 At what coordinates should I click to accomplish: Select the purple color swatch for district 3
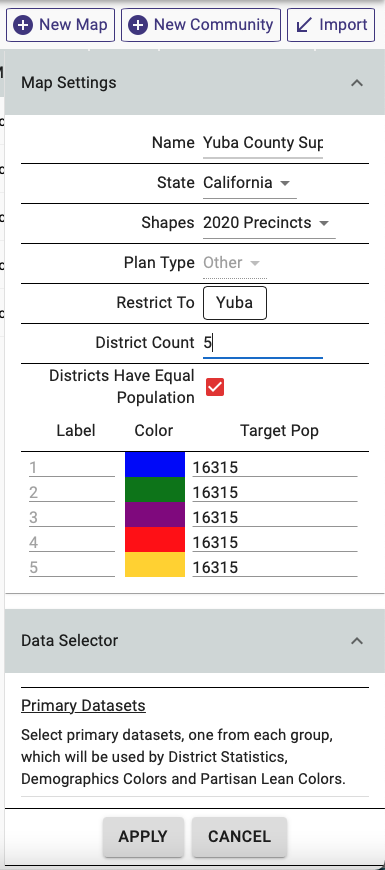click(155, 514)
